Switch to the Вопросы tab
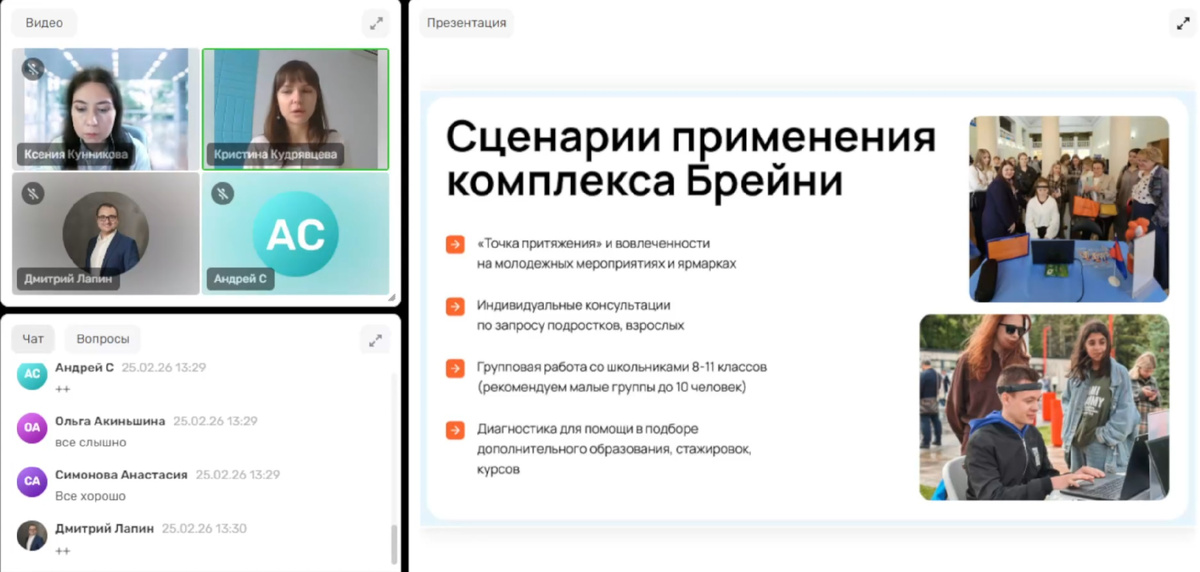Viewport: 1200px width, 572px height. click(x=103, y=339)
